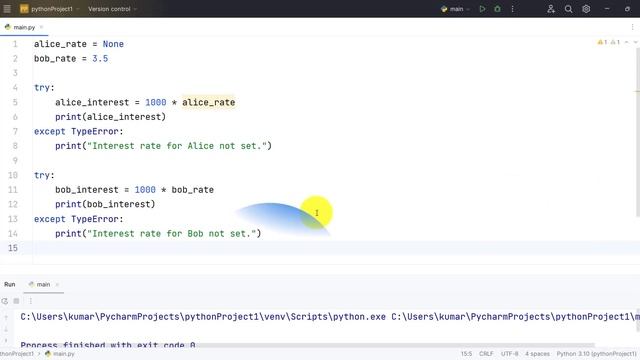Click the None value on line 1

click(113, 44)
